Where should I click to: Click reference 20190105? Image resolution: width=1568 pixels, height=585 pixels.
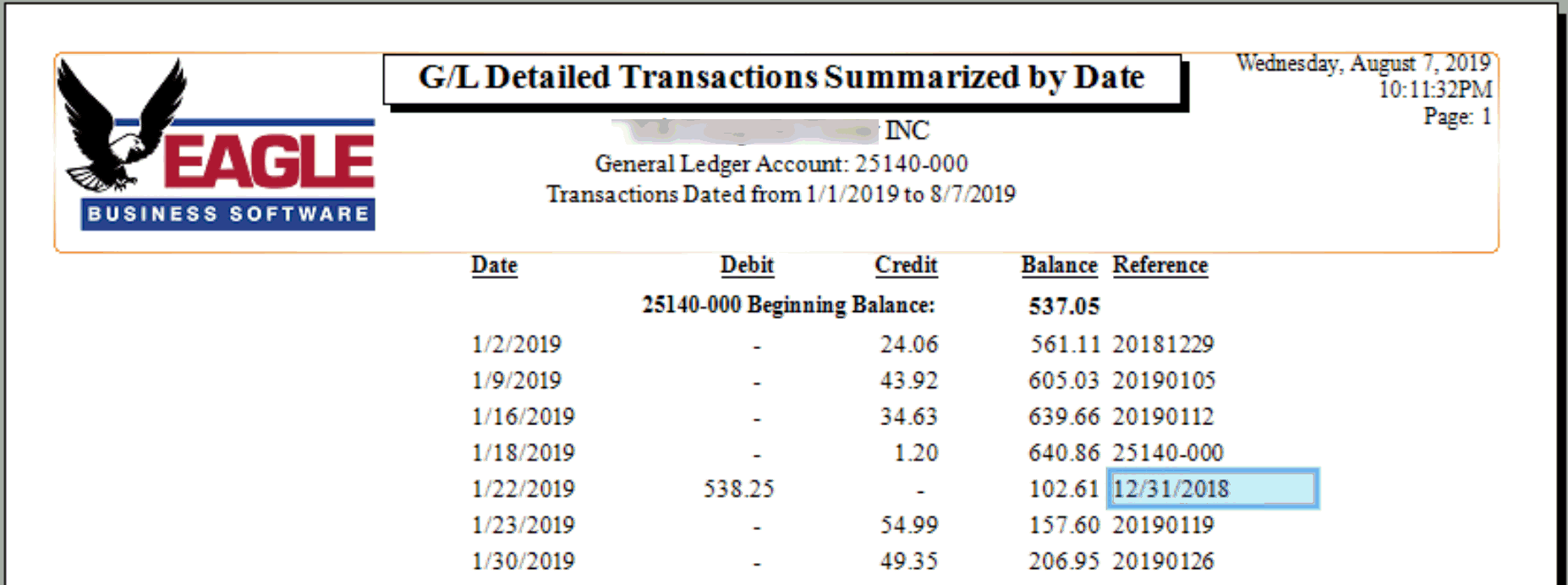click(1164, 380)
